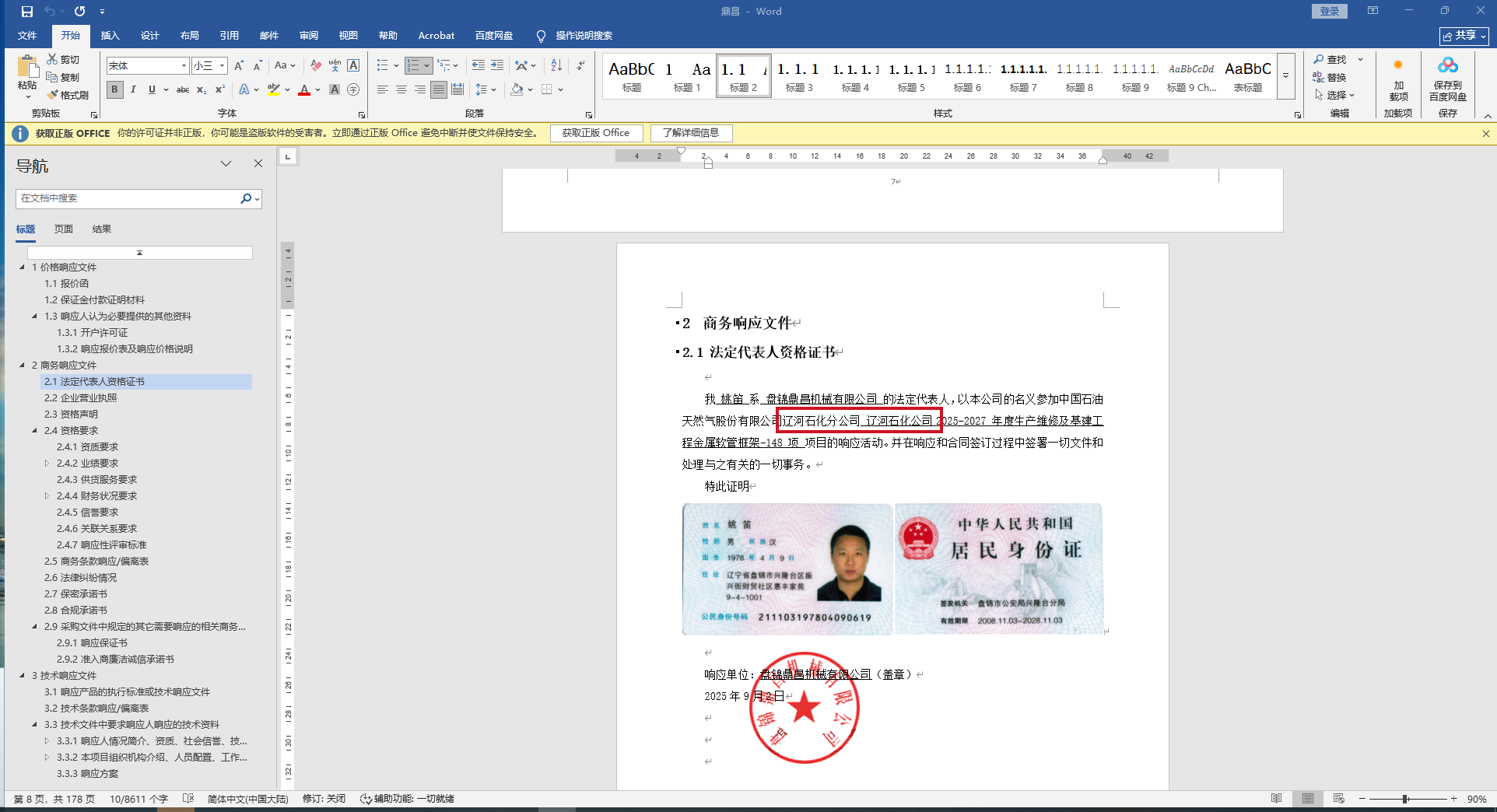Click the 共享 (Share) button

click(x=1464, y=36)
